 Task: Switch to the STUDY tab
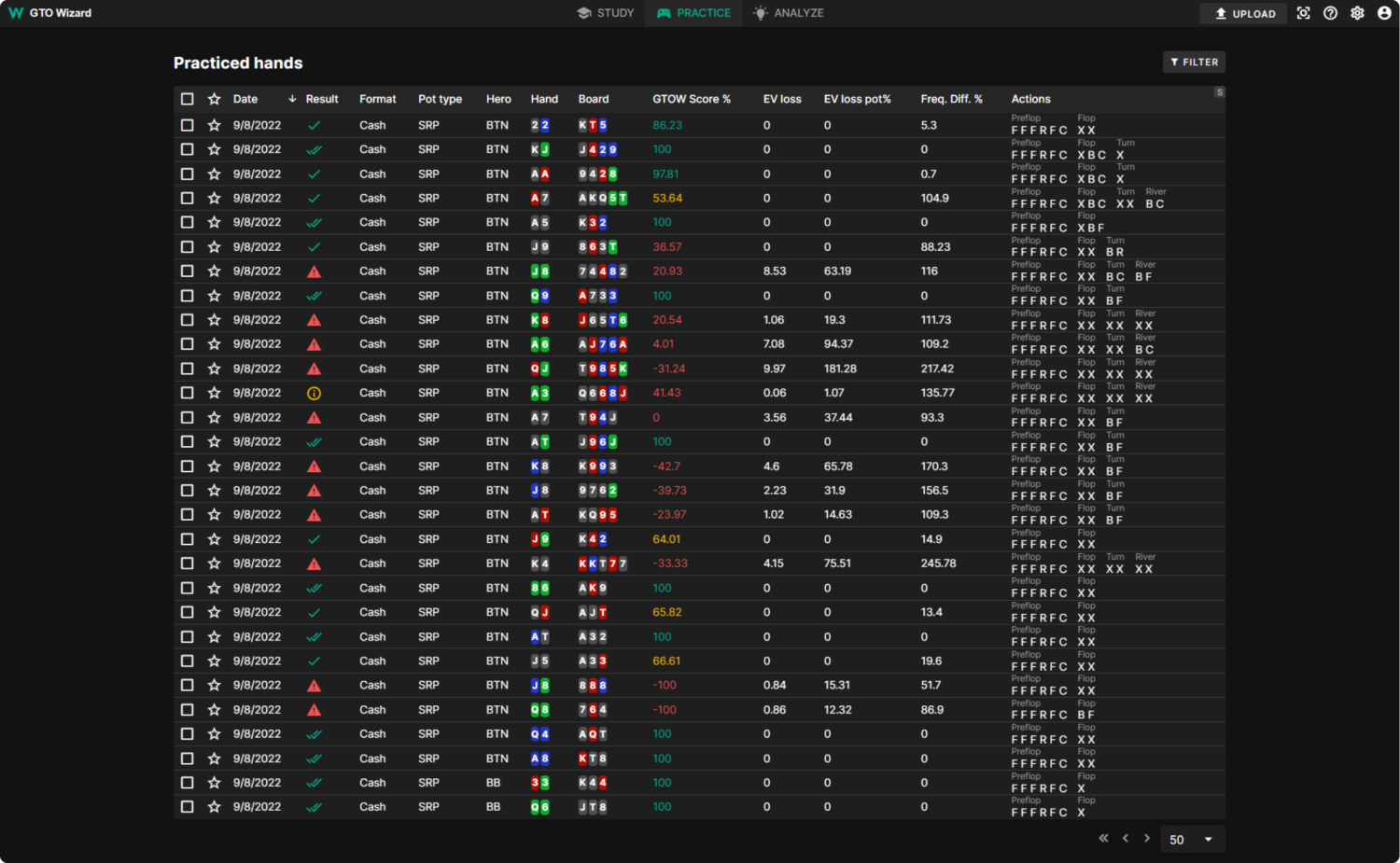tap(606, 13)
